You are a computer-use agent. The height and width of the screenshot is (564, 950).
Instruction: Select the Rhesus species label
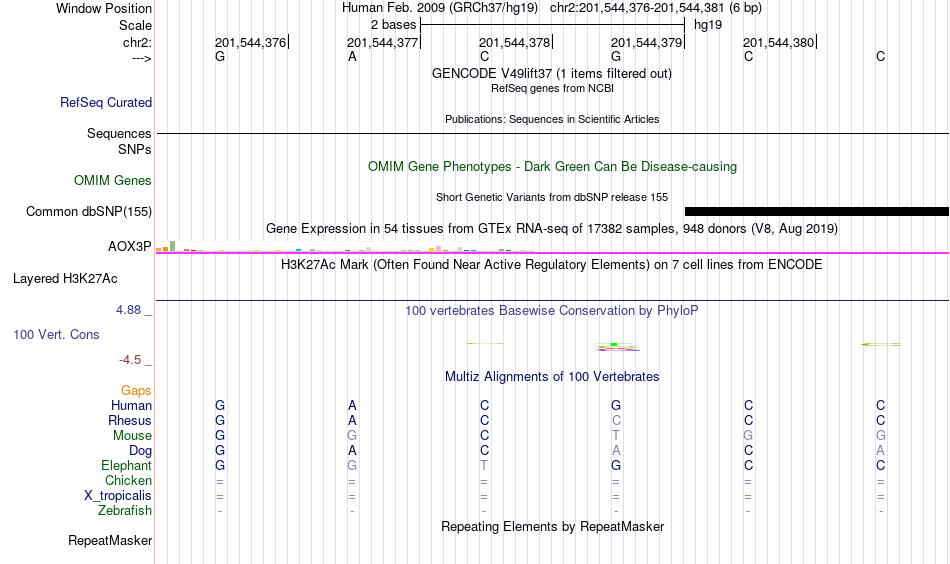click(x=130, y=420)
